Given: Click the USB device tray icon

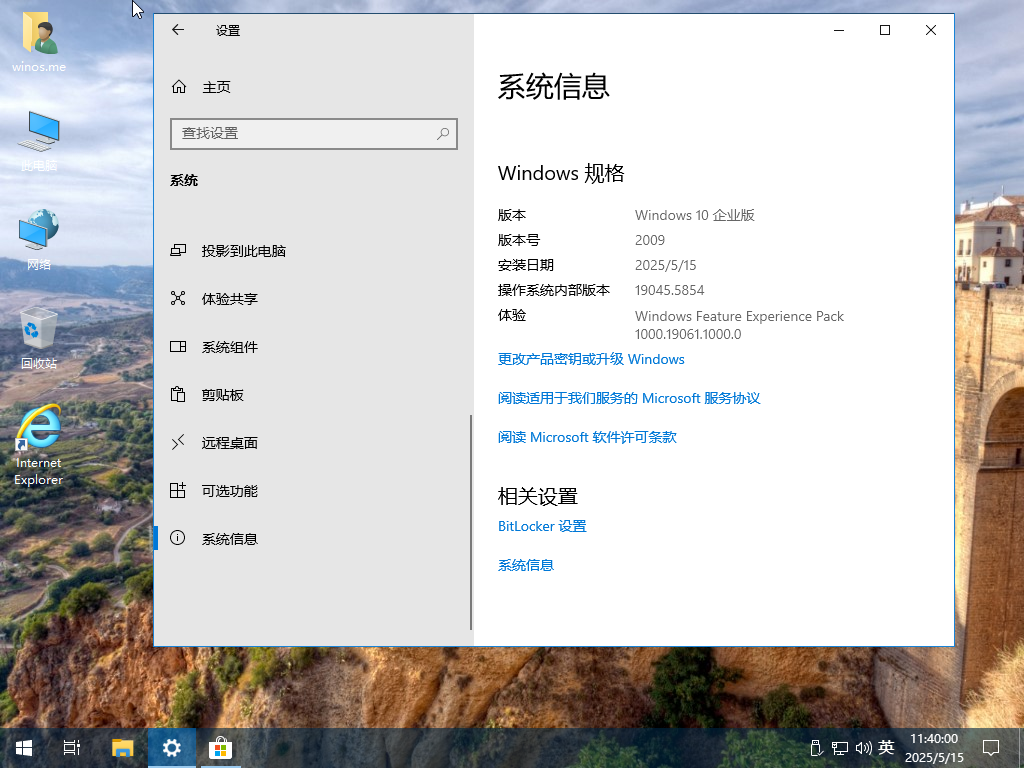Looking at the screenshot, I should pos(816,748).
